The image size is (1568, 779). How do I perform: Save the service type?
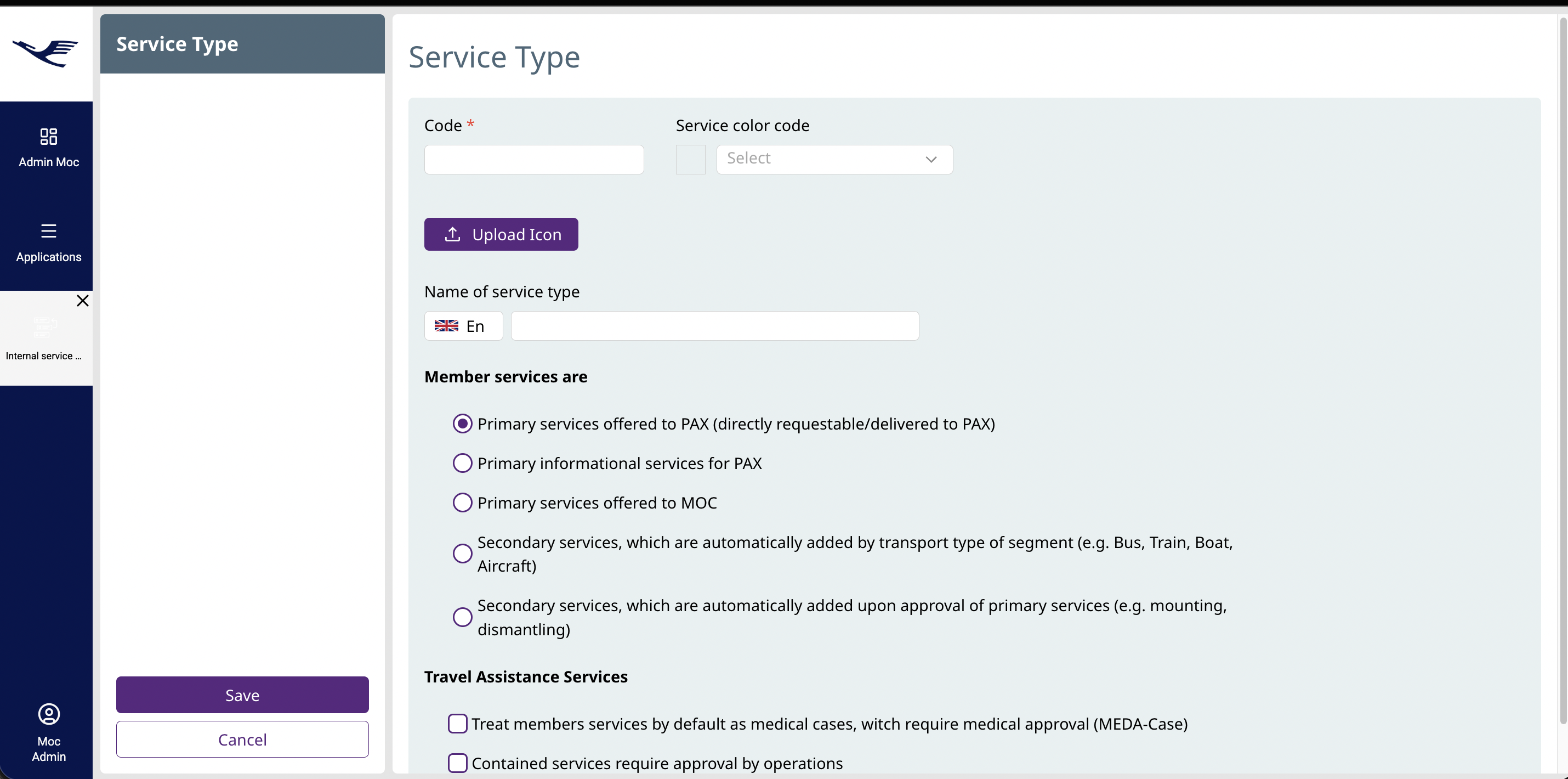tap(242, 695)
